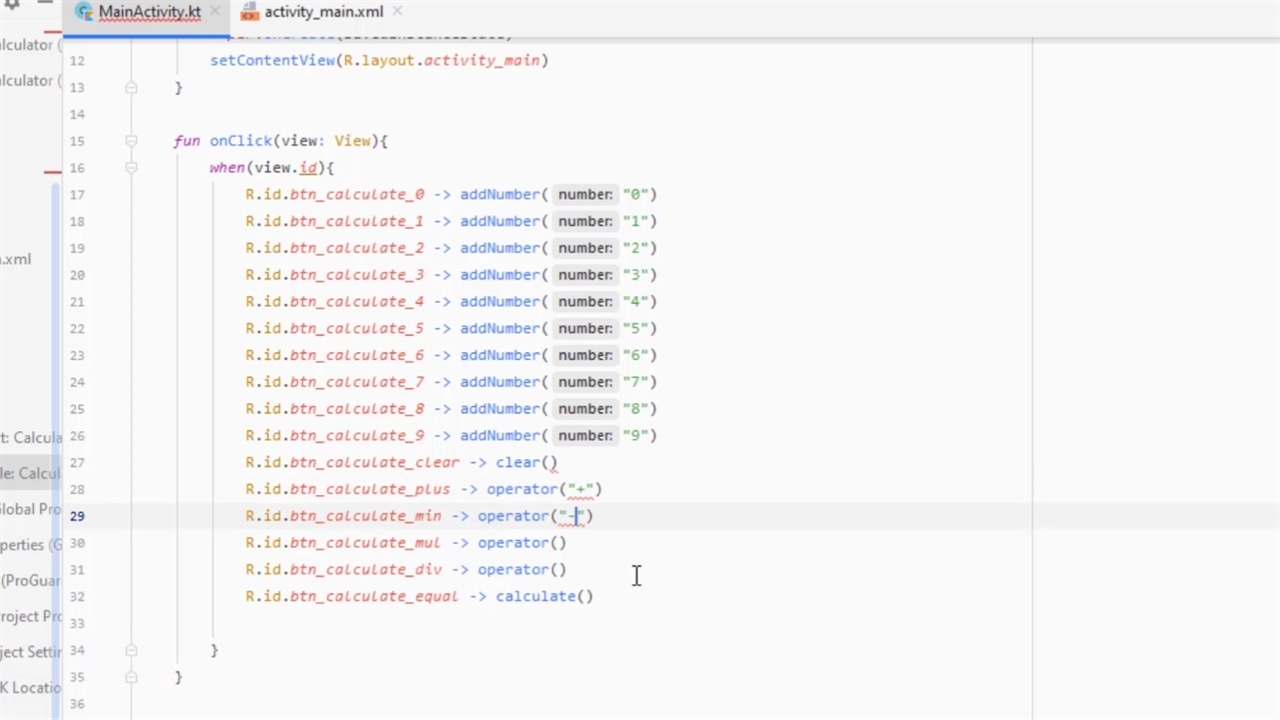
Task: Place cursor inside operator() parentheses on line 30
Action: (561, 543)
